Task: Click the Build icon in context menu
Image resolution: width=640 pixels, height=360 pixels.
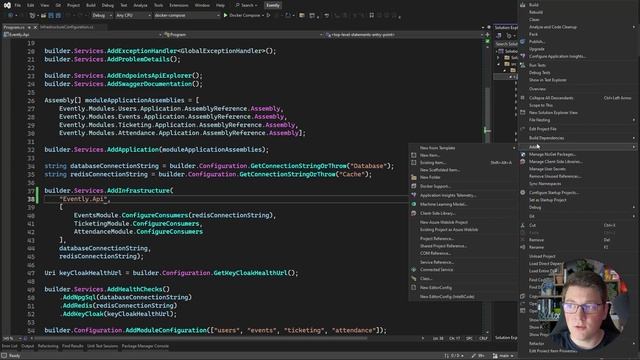Action: click(x=523, y=4)
